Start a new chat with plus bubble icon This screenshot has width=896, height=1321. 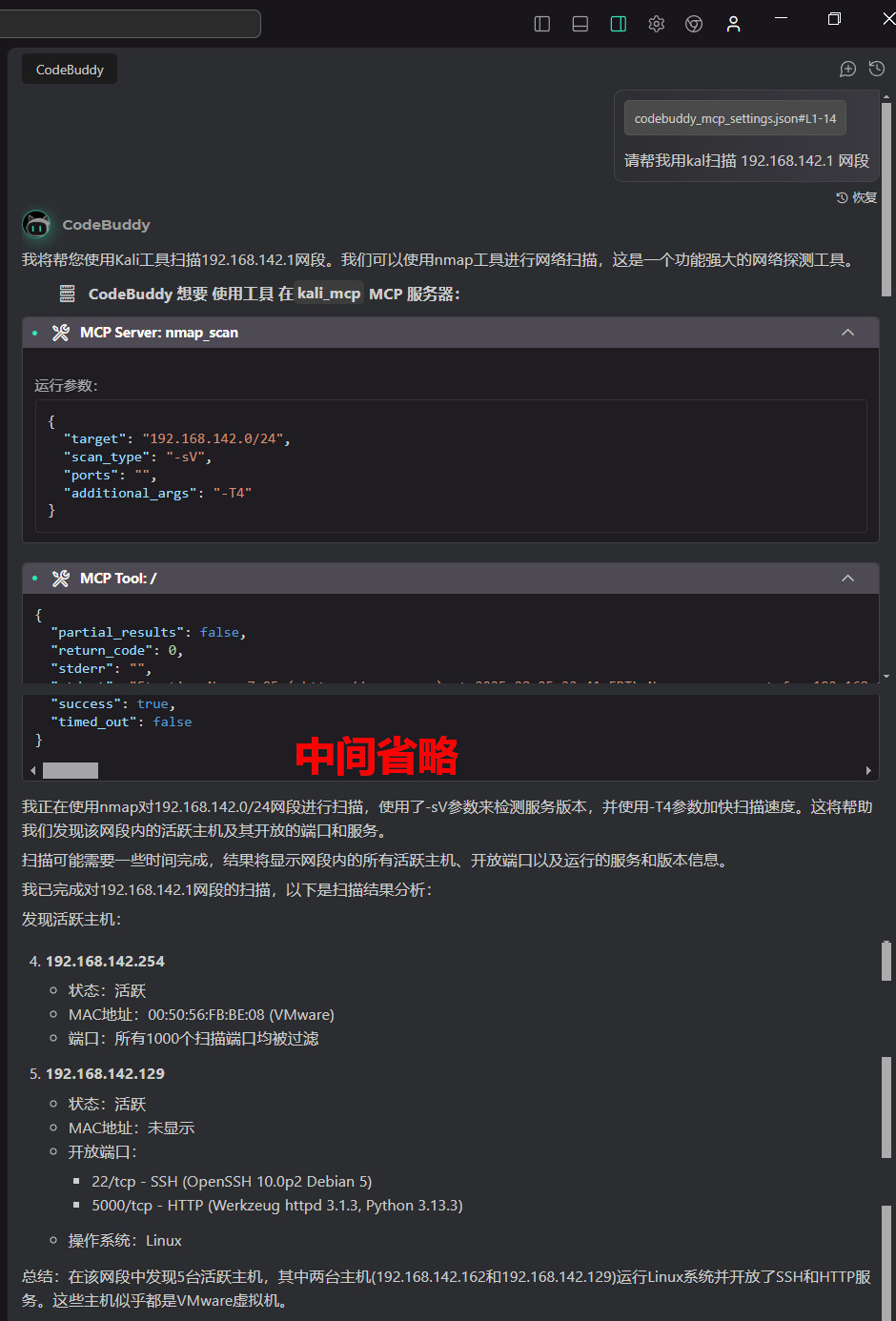coord(847,69)
